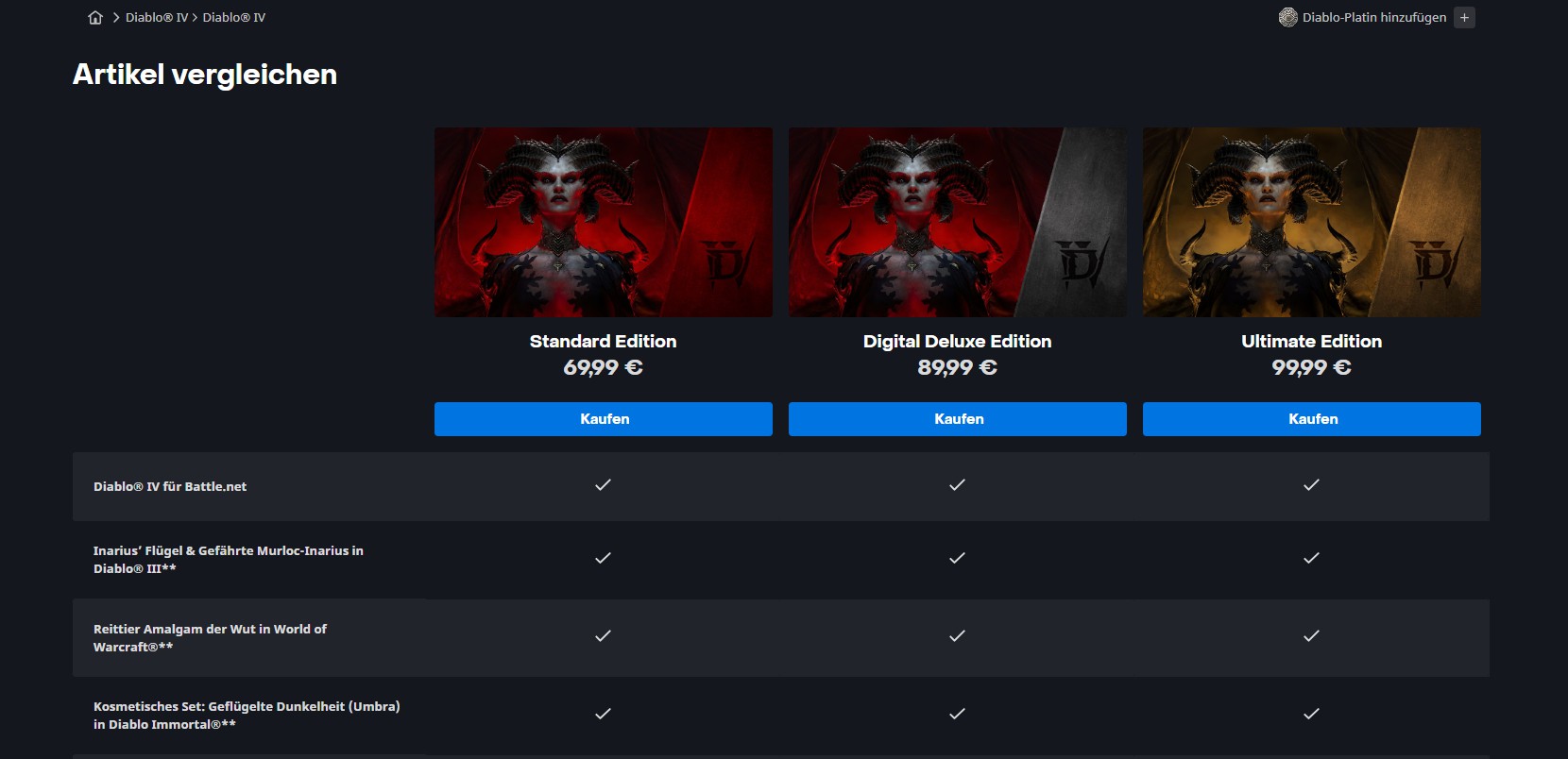Select the Standard Edition cover image
1568x759 pixels.
coord(604,223)
